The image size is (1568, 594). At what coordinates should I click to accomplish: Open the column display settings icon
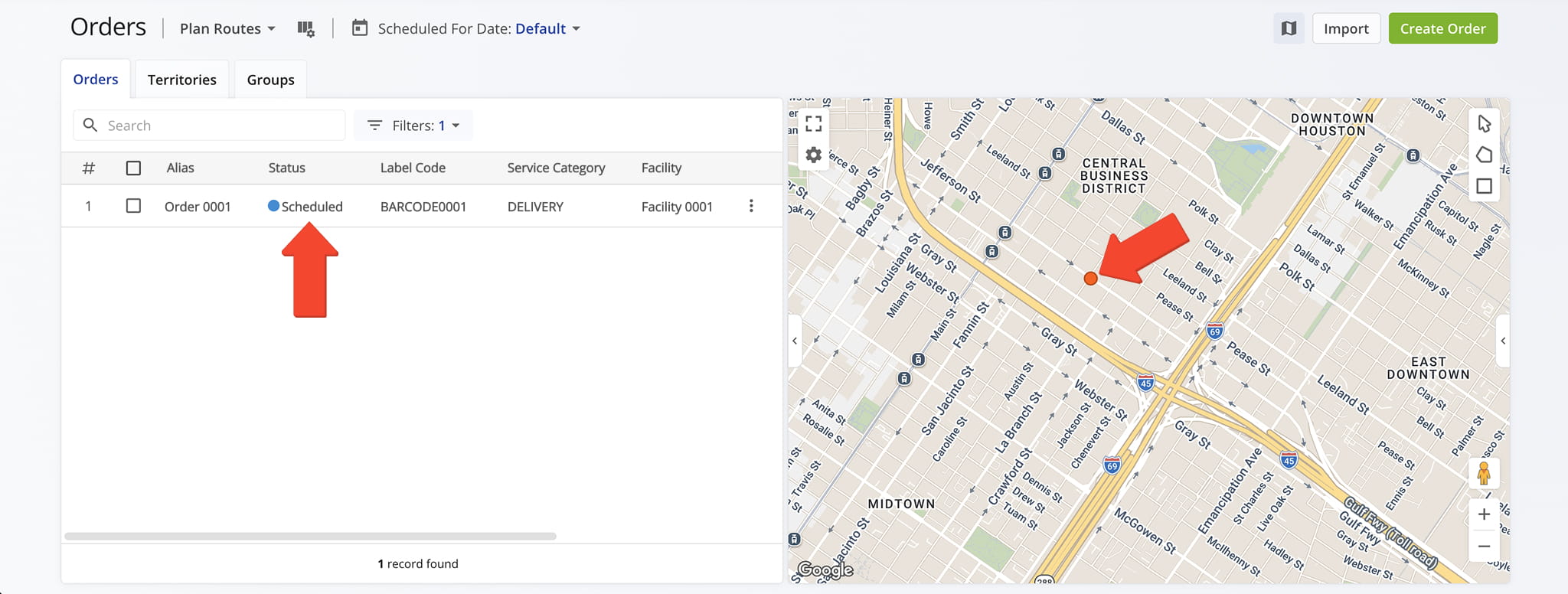coord(305,29)
